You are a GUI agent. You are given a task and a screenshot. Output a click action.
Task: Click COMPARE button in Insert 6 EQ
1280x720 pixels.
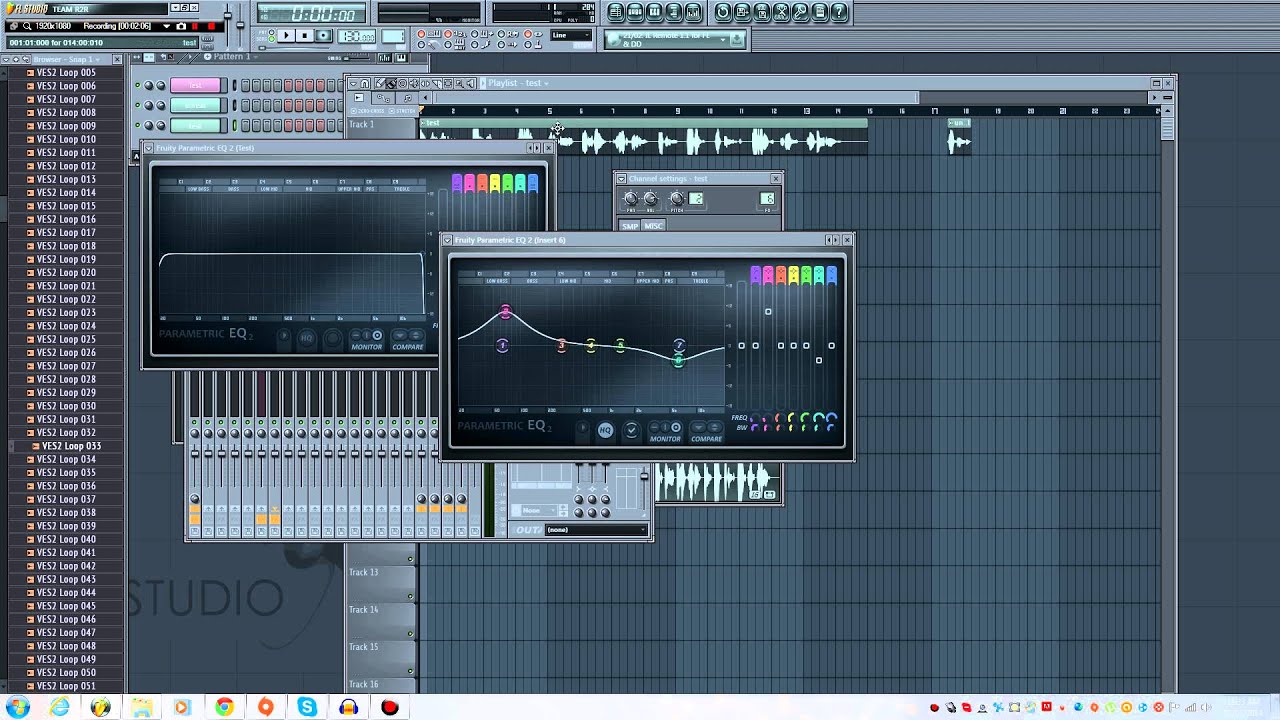[x=706, y=432]
